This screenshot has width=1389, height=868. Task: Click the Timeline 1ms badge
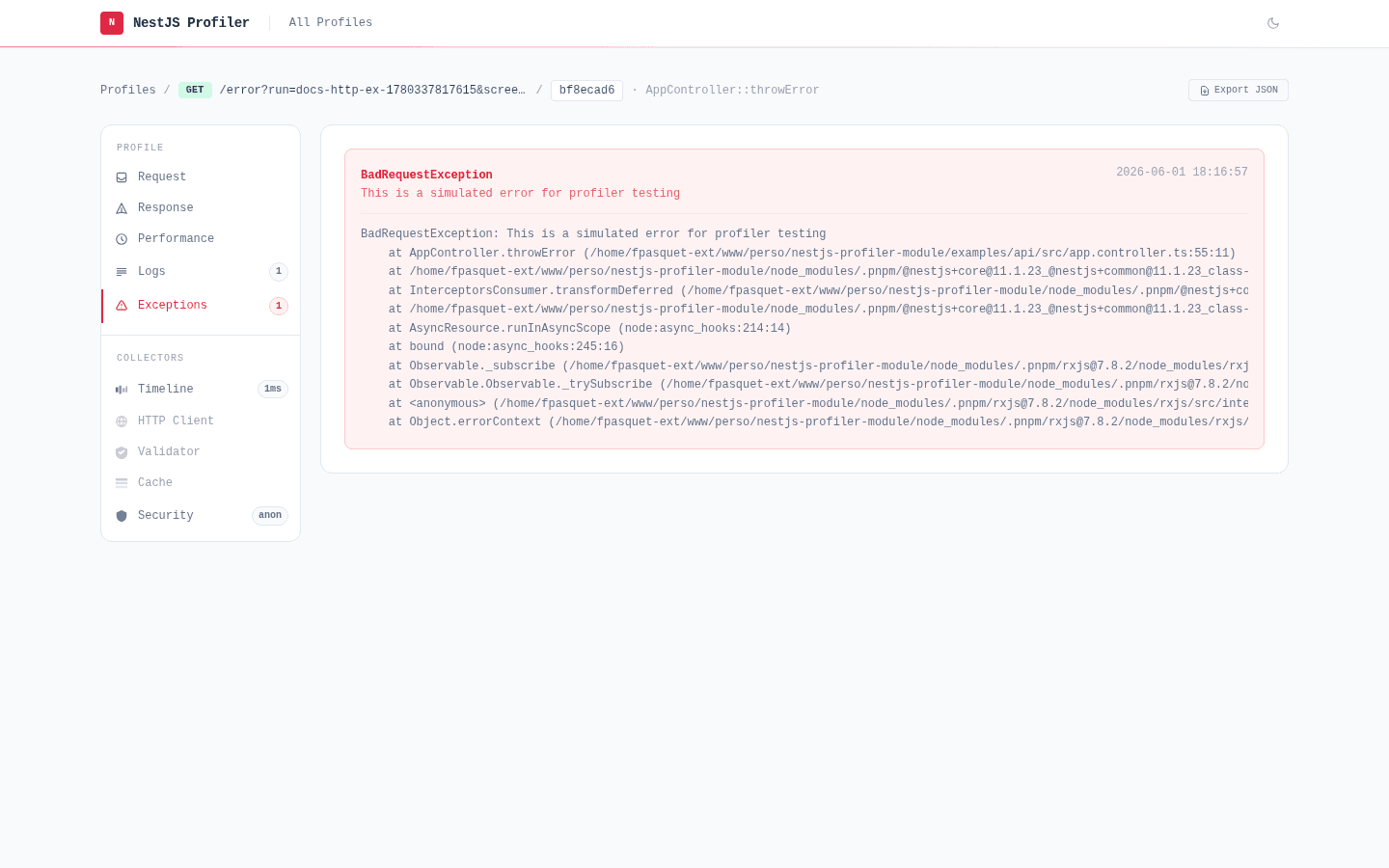[x=273, y=390]
